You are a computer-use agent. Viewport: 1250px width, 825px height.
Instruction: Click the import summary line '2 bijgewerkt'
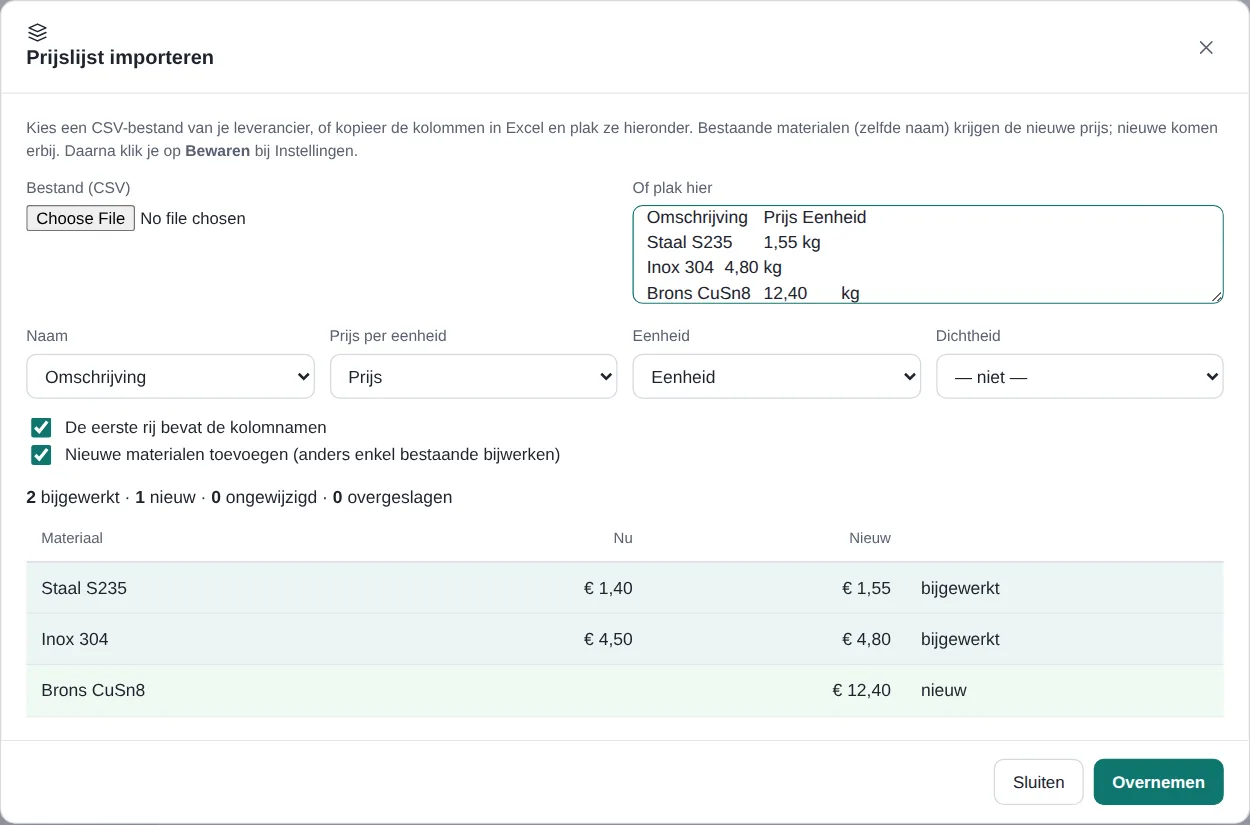73,497
